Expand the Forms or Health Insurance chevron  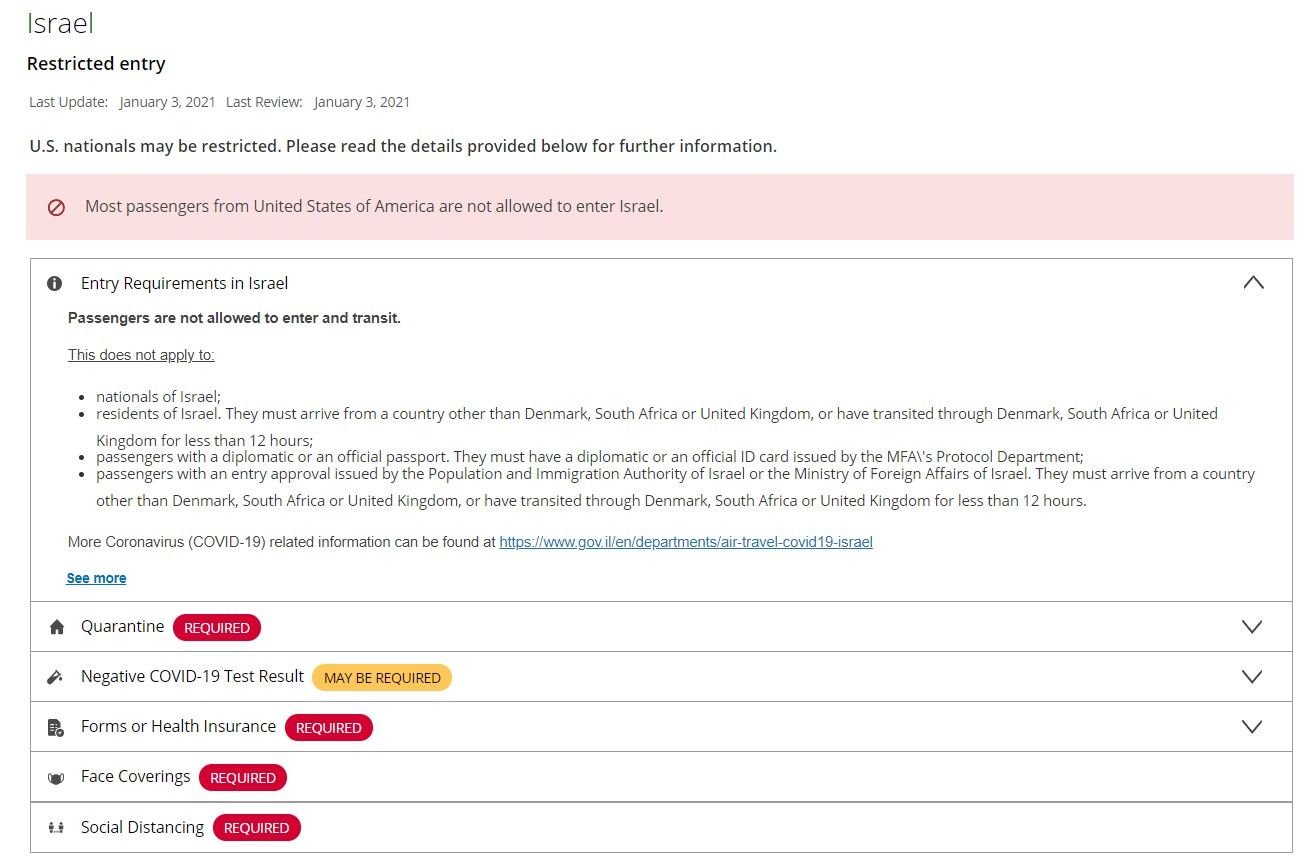pyautogui.click(x=1251, y=727)
